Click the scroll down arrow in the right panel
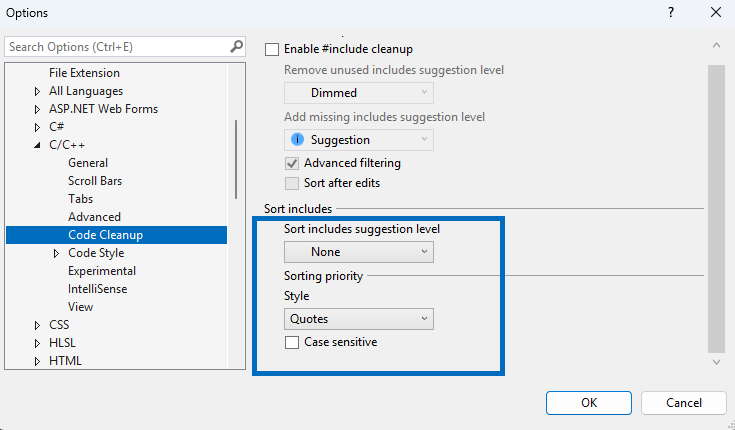 point(716,361)
